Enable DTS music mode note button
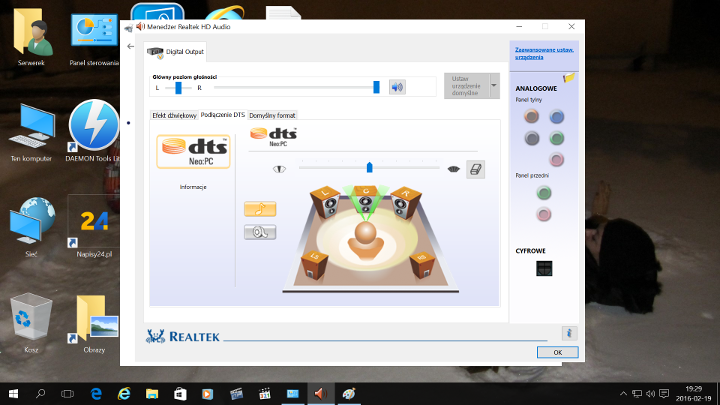Viewport: 720px width, 405px height. 260,209
